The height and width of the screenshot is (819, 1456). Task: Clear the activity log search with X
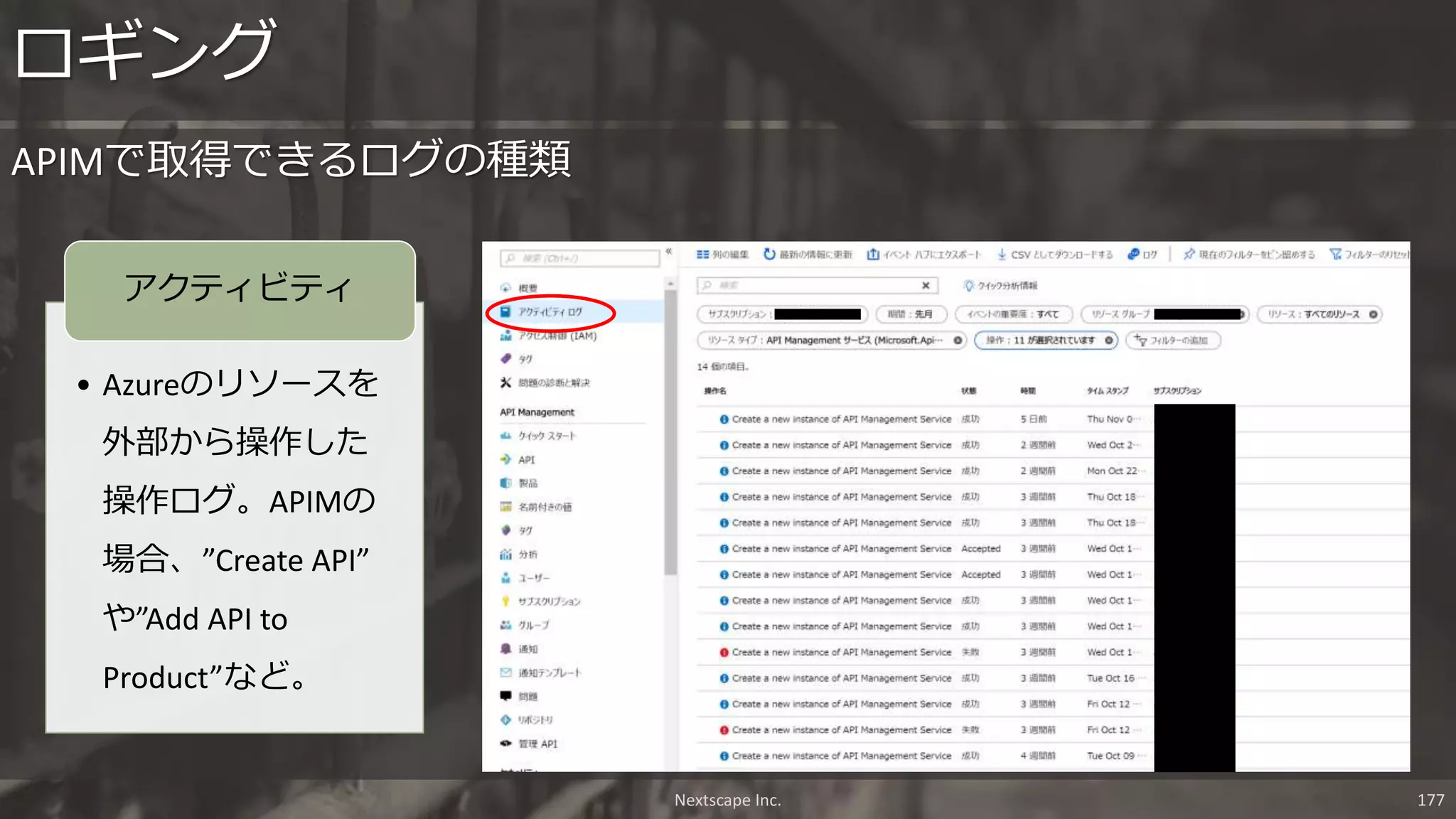pyautogui.click(x=926, y=286)
